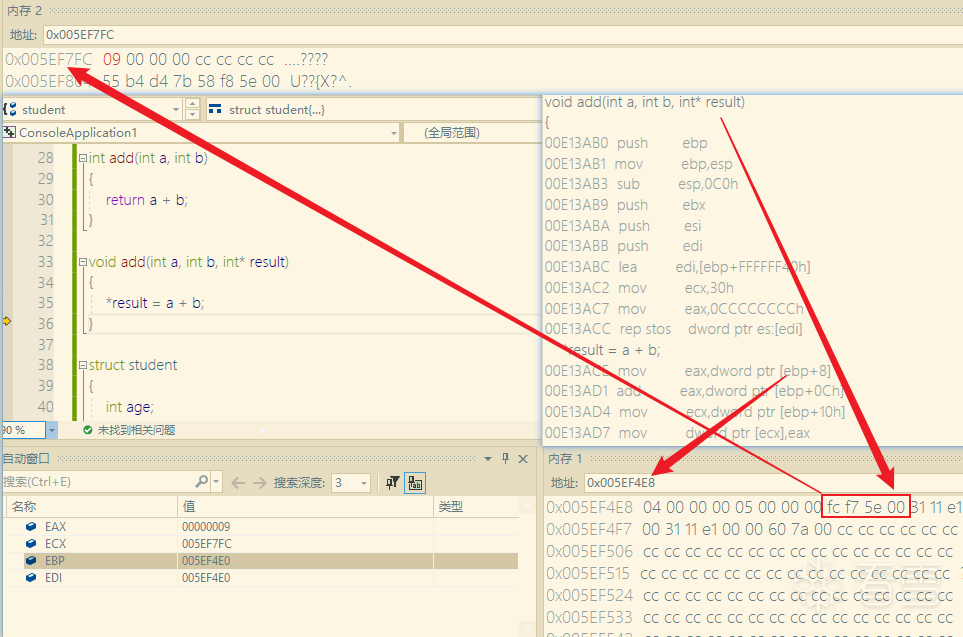Click the next search result arrow
This screenshot has width=963, height=637.
coord(259,483)
